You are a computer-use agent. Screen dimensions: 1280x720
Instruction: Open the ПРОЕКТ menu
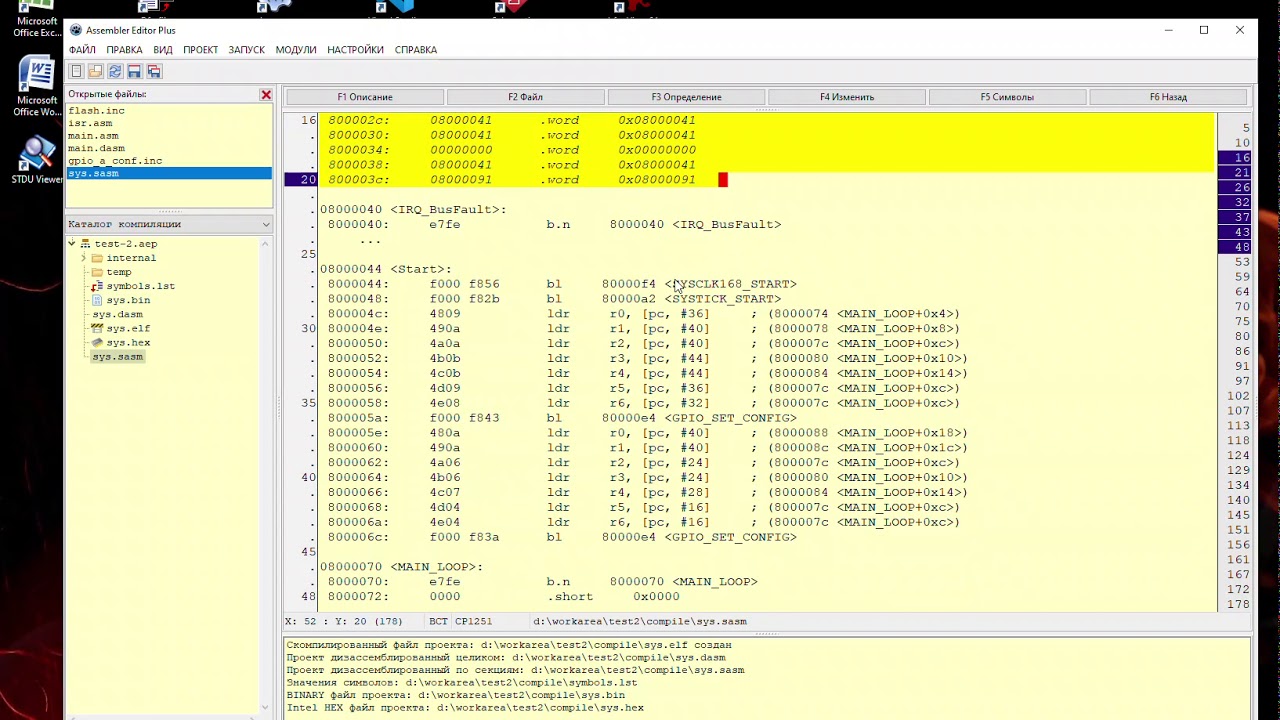click(x=200, y=50)
